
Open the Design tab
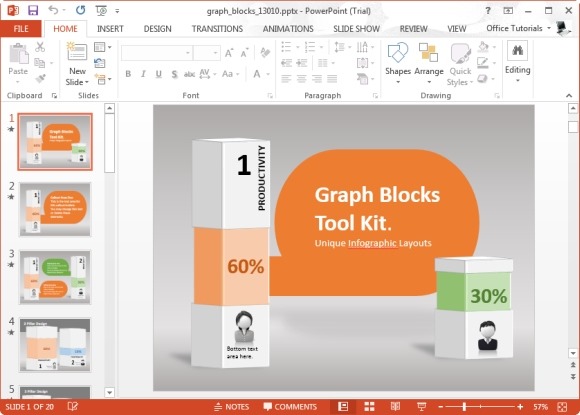point(158,29)
